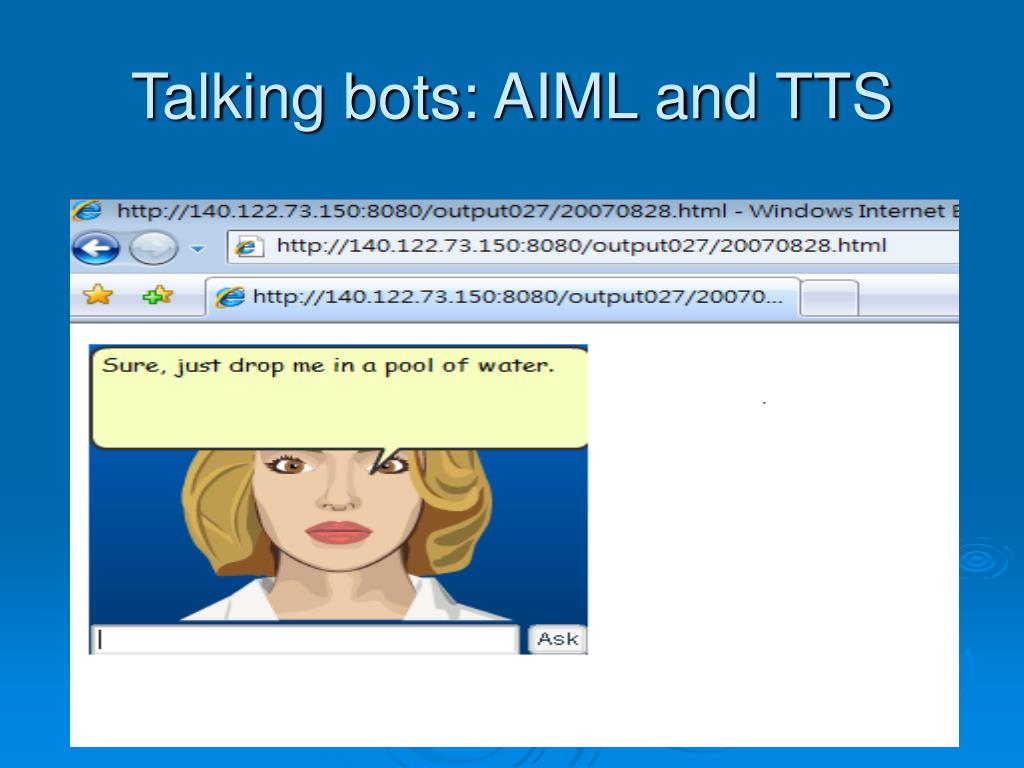Click the chatbot question input field
Viewport: 1024px width, 768px height.
pos(306,639)
